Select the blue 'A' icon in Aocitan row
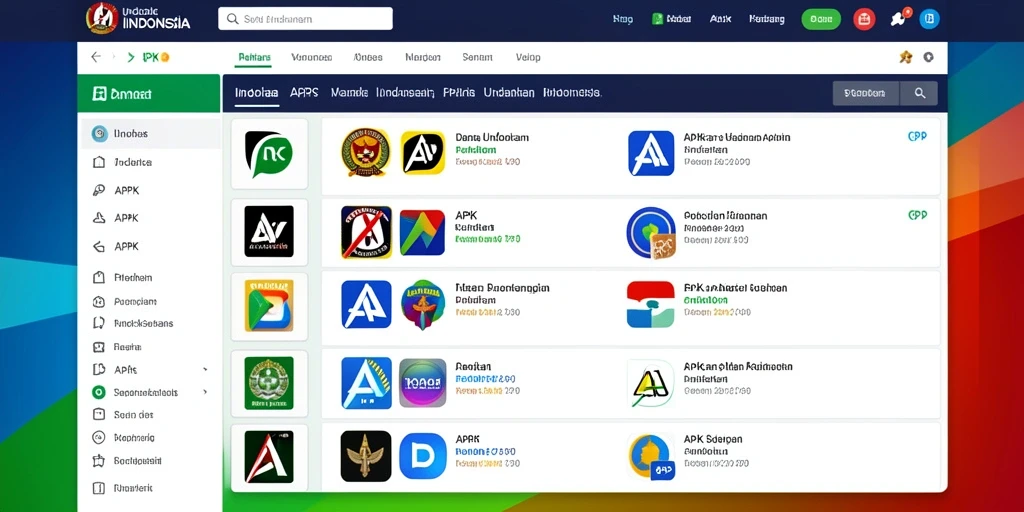Viewport: 1024px width, 512px height. 366,383
